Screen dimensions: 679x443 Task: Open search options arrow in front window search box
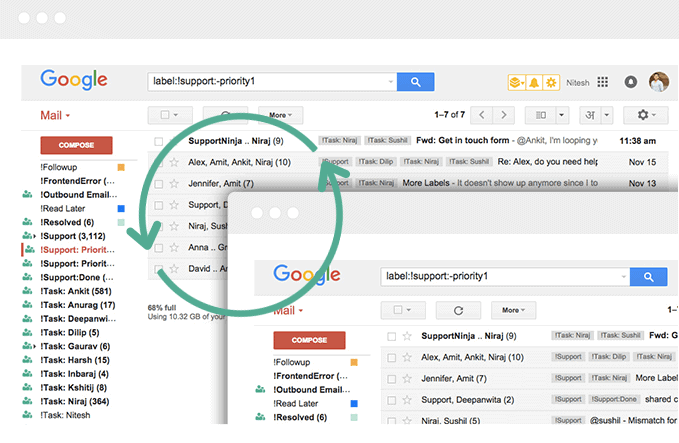point(624,276)
